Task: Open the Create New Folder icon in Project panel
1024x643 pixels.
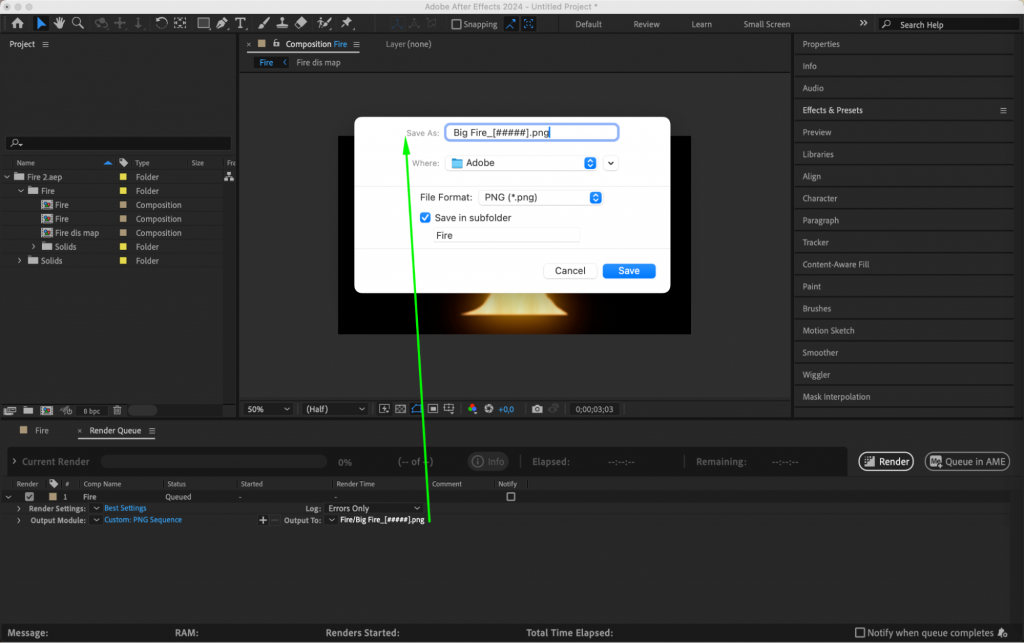Action: point(28,410)
